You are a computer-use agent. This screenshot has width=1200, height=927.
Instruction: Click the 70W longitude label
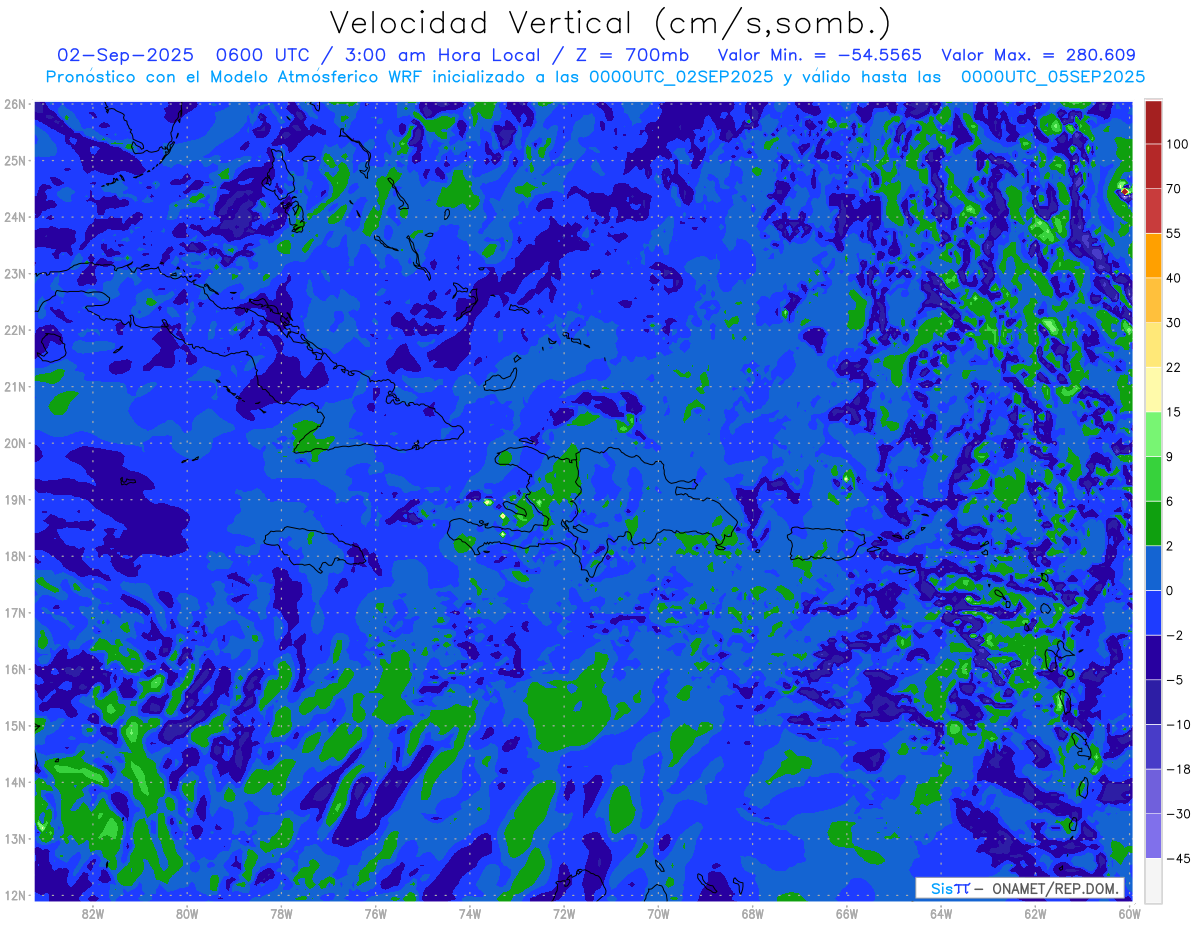(658, 913)
